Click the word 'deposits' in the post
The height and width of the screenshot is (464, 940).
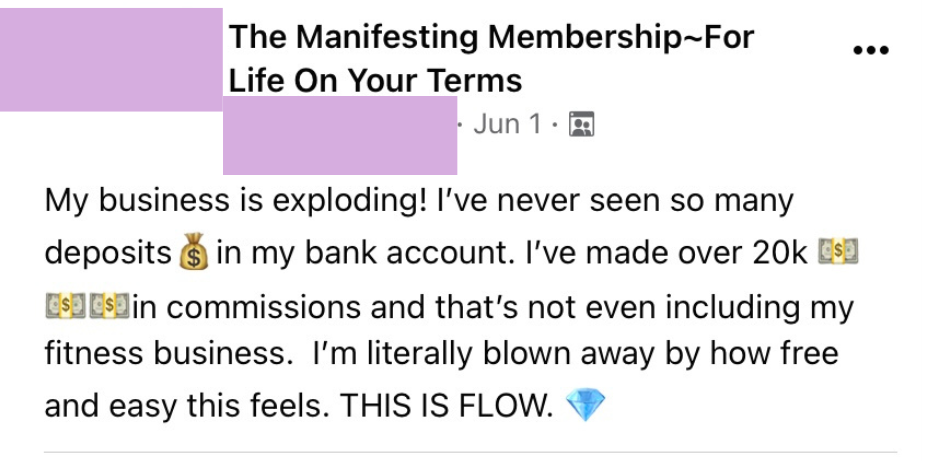click(x=108, y=253)
